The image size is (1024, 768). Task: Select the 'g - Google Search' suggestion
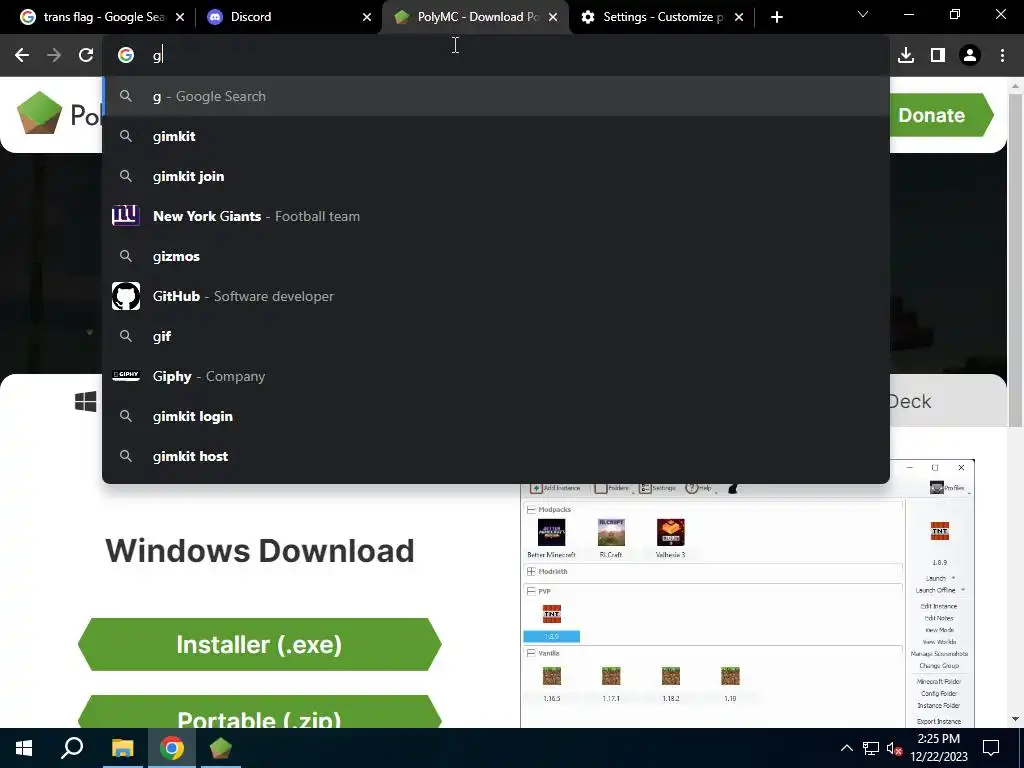pyautogui.click(x=496, y=96)
